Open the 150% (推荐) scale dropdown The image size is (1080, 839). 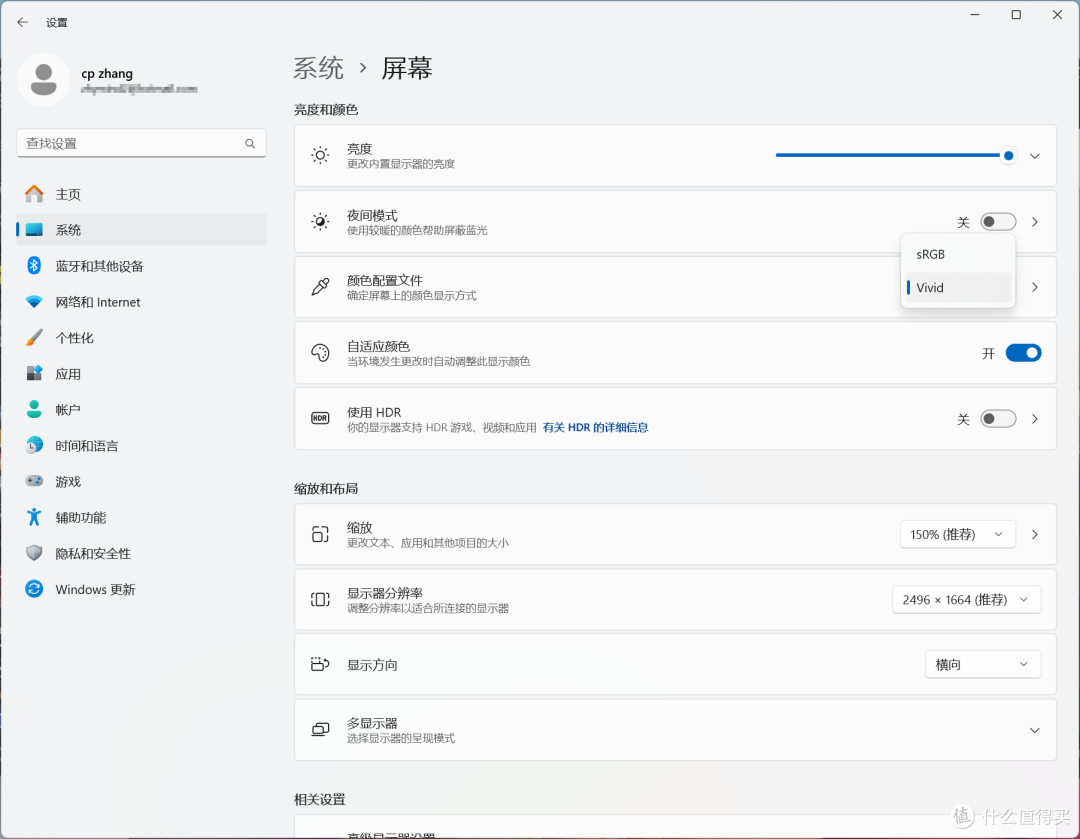957,535
